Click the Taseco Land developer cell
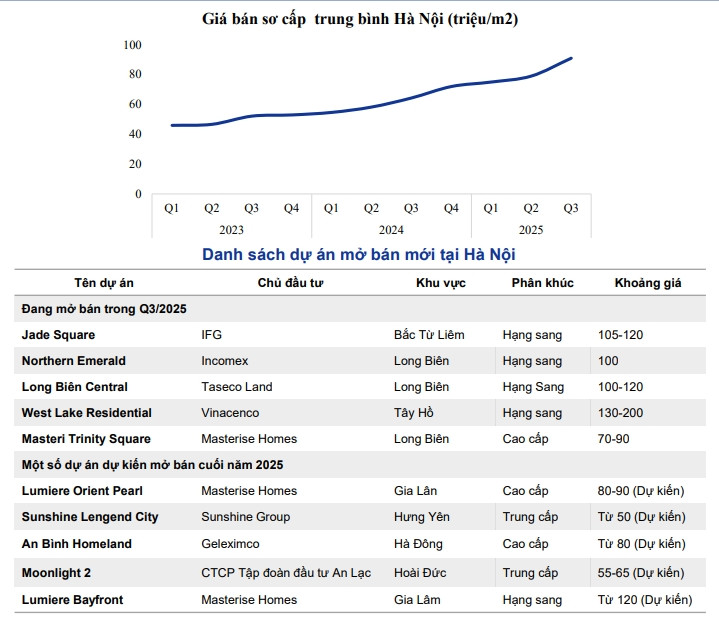Screen dimensions: 719x620 [236, 387]
